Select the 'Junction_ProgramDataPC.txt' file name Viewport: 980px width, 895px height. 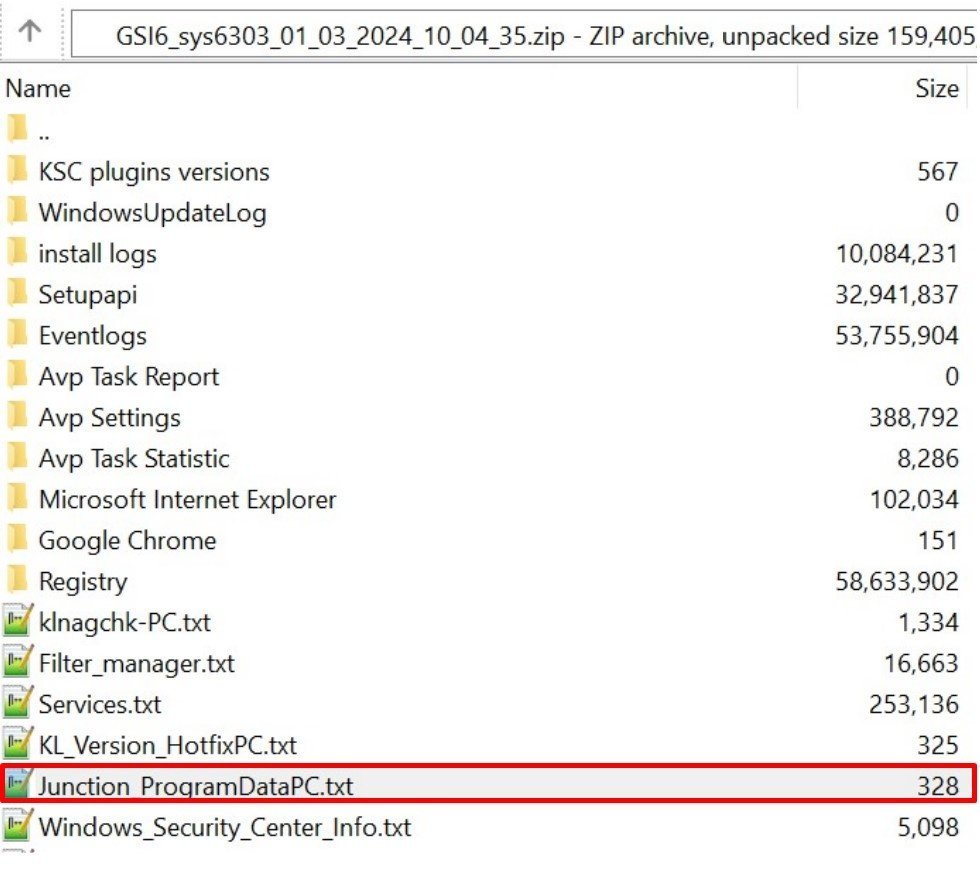(196, 786)
